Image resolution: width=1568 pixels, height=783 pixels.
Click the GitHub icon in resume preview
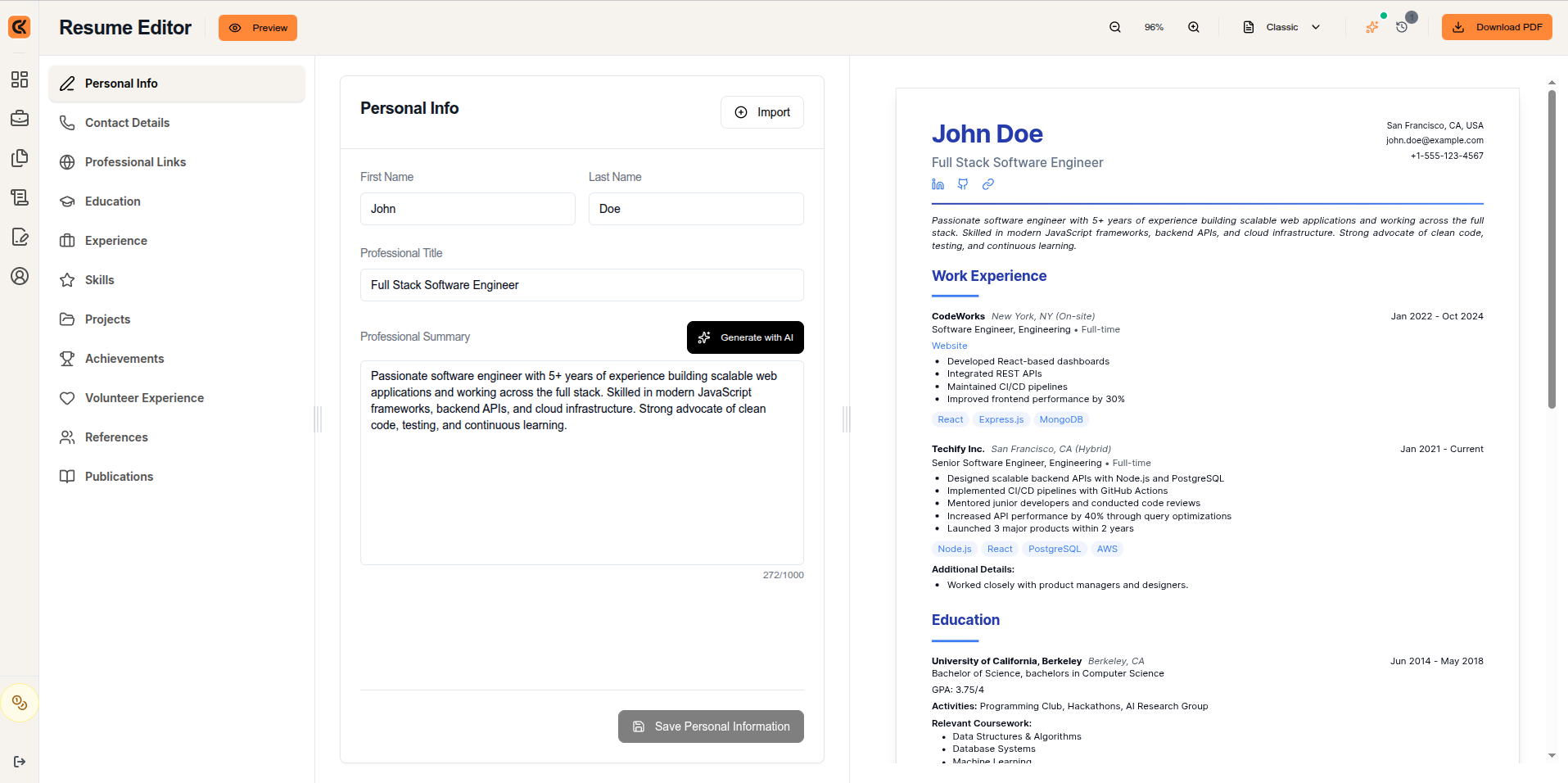pyautogui.click(x=963, y=184)
